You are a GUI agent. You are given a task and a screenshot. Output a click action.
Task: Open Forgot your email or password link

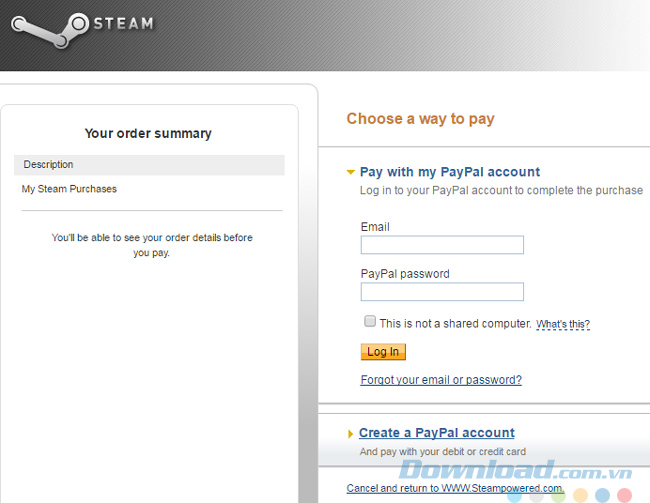441,380
